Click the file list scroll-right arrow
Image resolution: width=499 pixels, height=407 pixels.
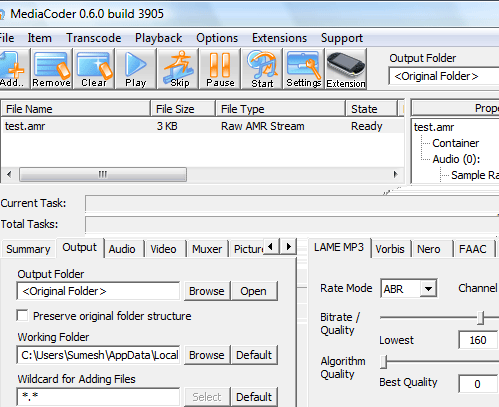pos(395,174)
